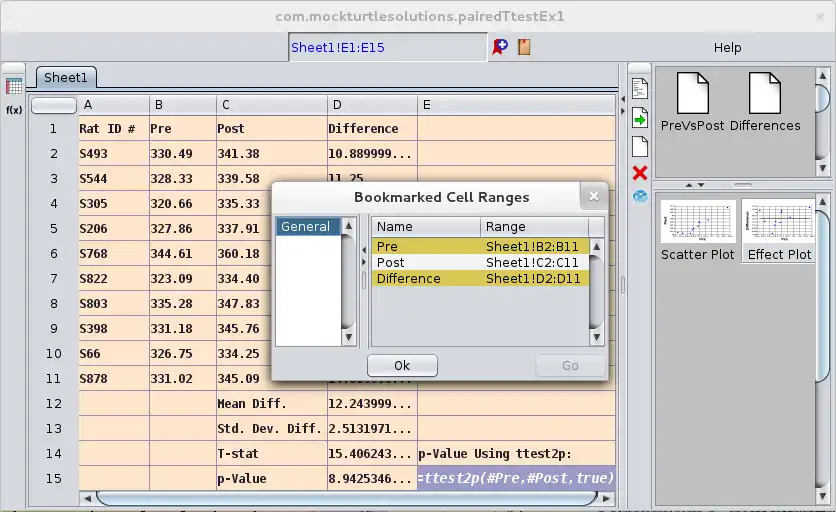Click the Mean Diff. label cell
This screenshot has width=836, height=512.
coord(271,404)
